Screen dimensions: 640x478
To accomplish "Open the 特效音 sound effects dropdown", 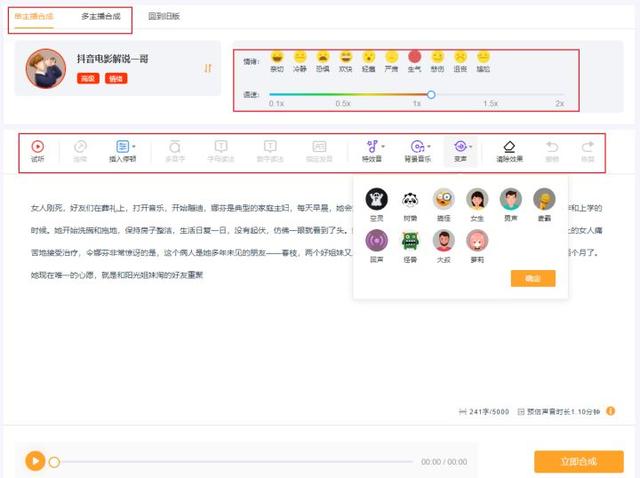I will tap(372, 151).
